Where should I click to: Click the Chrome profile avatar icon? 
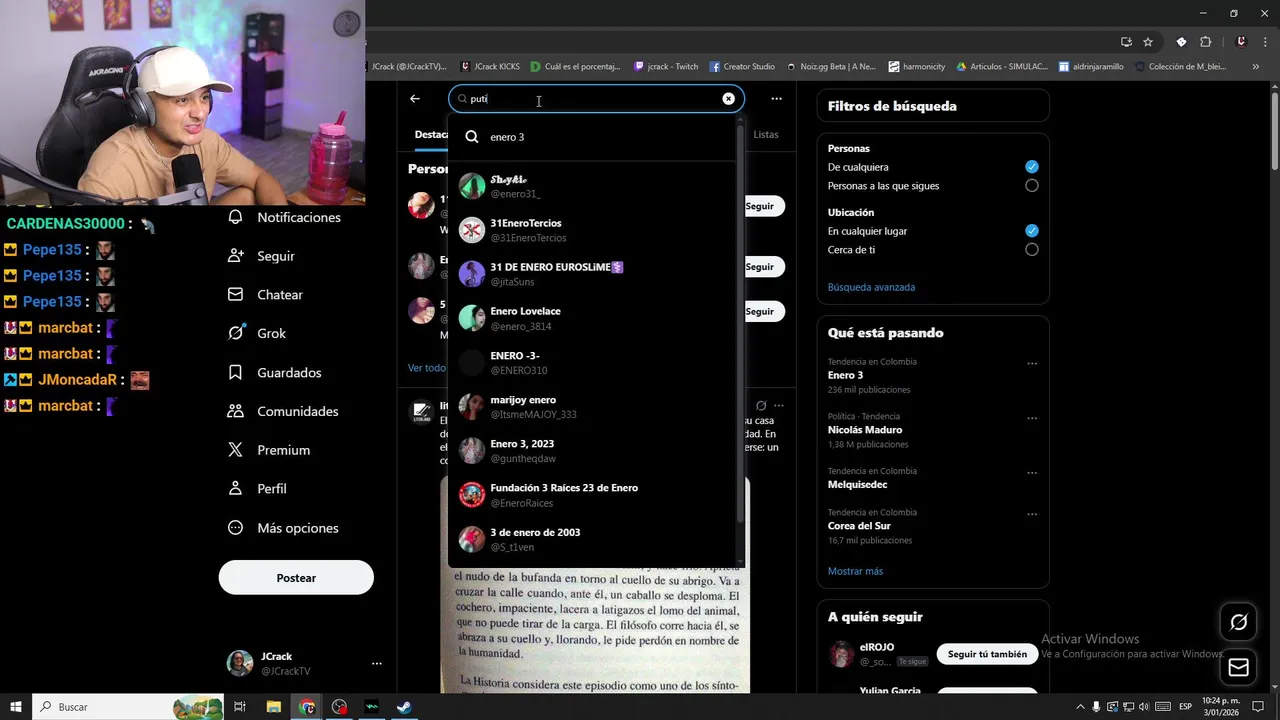(1241, 42)
